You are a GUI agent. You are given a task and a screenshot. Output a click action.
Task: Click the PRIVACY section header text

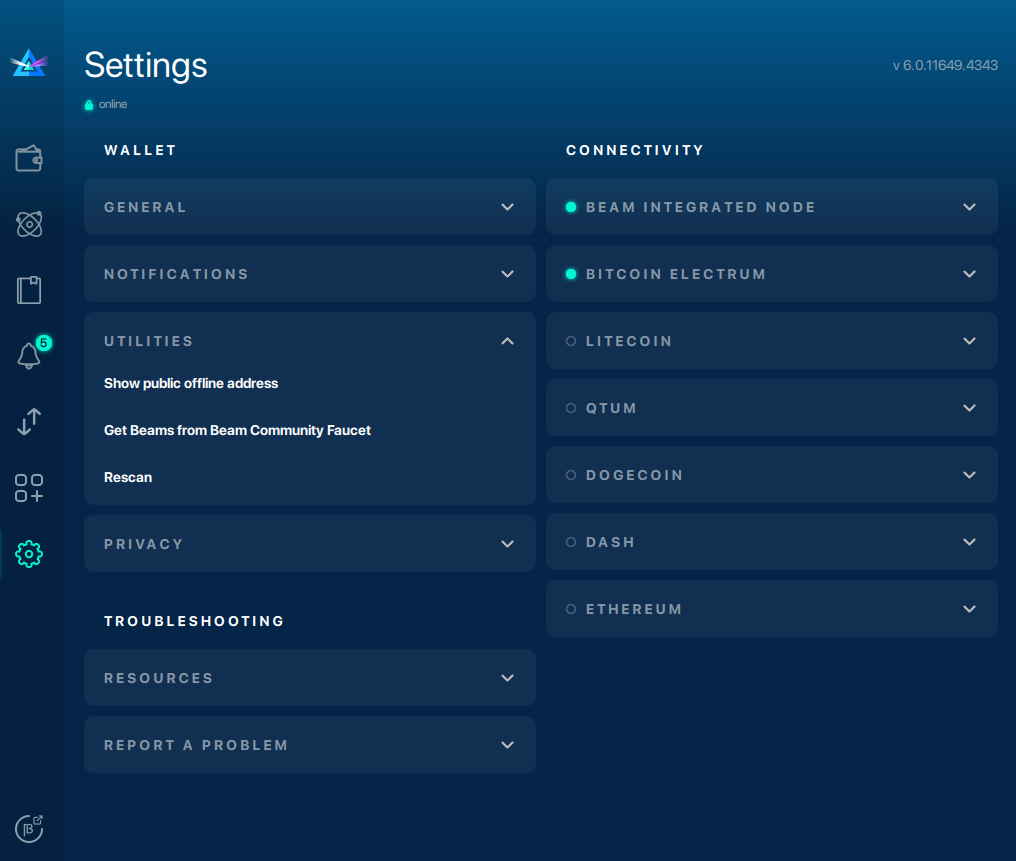[143, 544]
